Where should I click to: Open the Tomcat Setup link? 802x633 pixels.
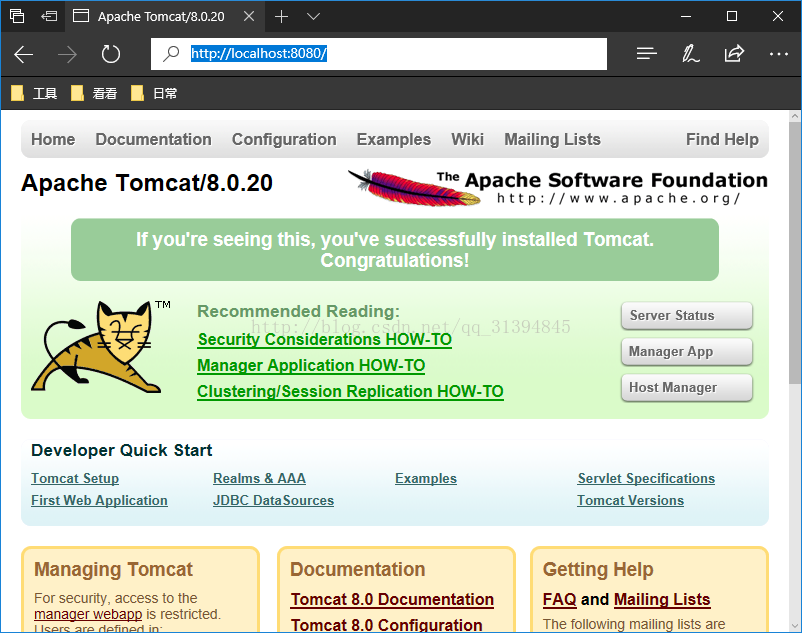pos(75,479)
